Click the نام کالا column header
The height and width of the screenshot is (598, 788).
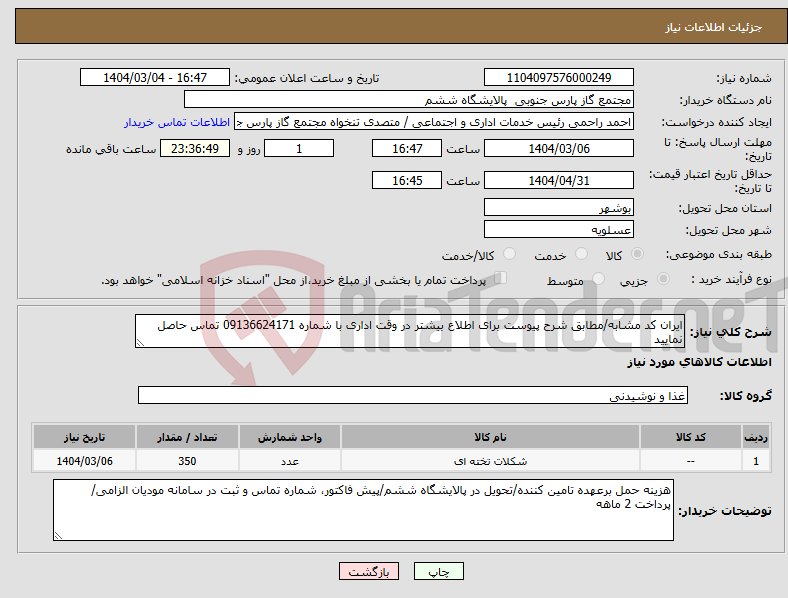tap(490, 437)
